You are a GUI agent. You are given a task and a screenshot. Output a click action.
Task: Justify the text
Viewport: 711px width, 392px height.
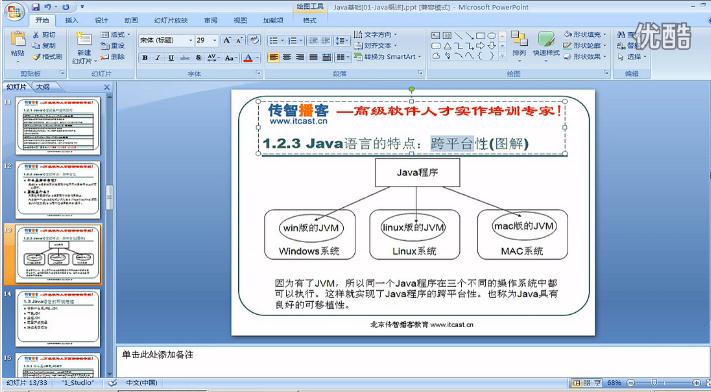313,58
